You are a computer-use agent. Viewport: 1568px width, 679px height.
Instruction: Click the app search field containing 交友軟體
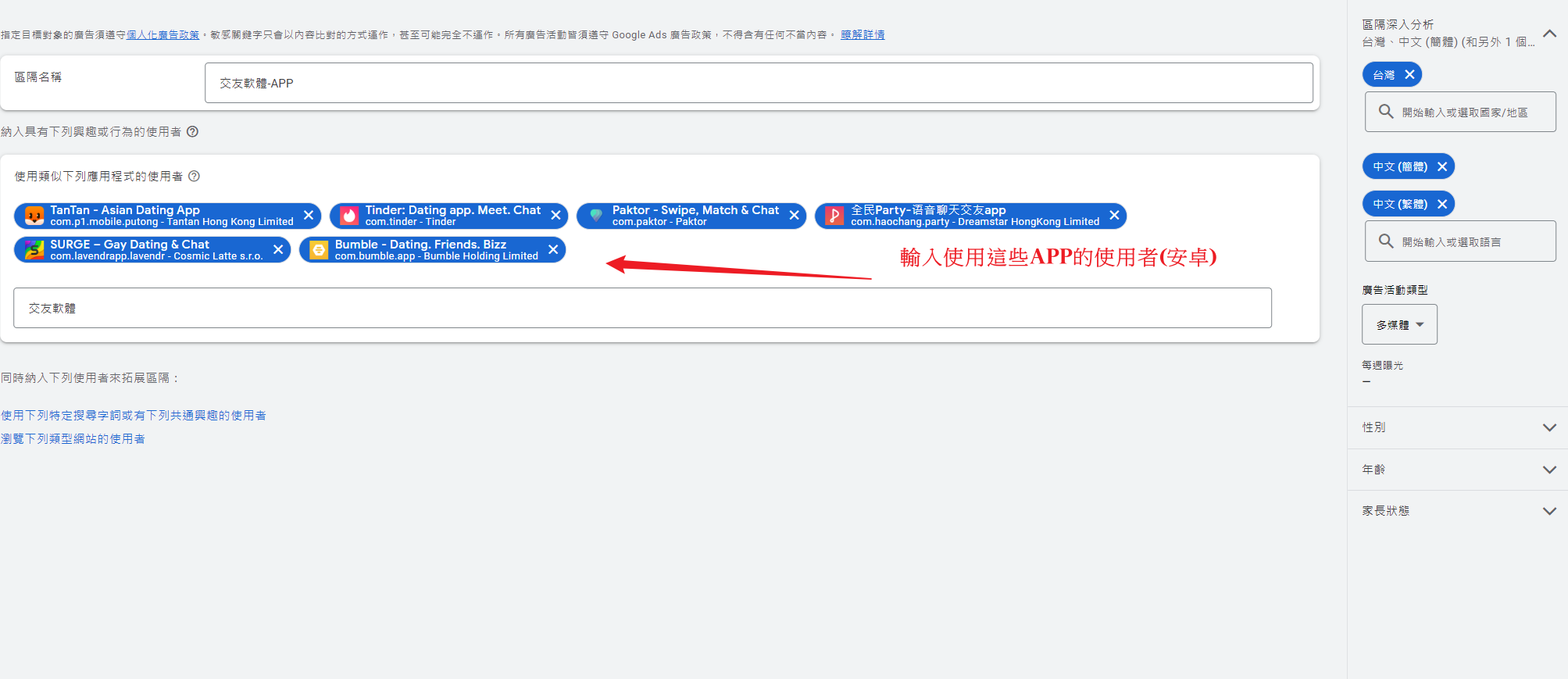tap(642, 308)
